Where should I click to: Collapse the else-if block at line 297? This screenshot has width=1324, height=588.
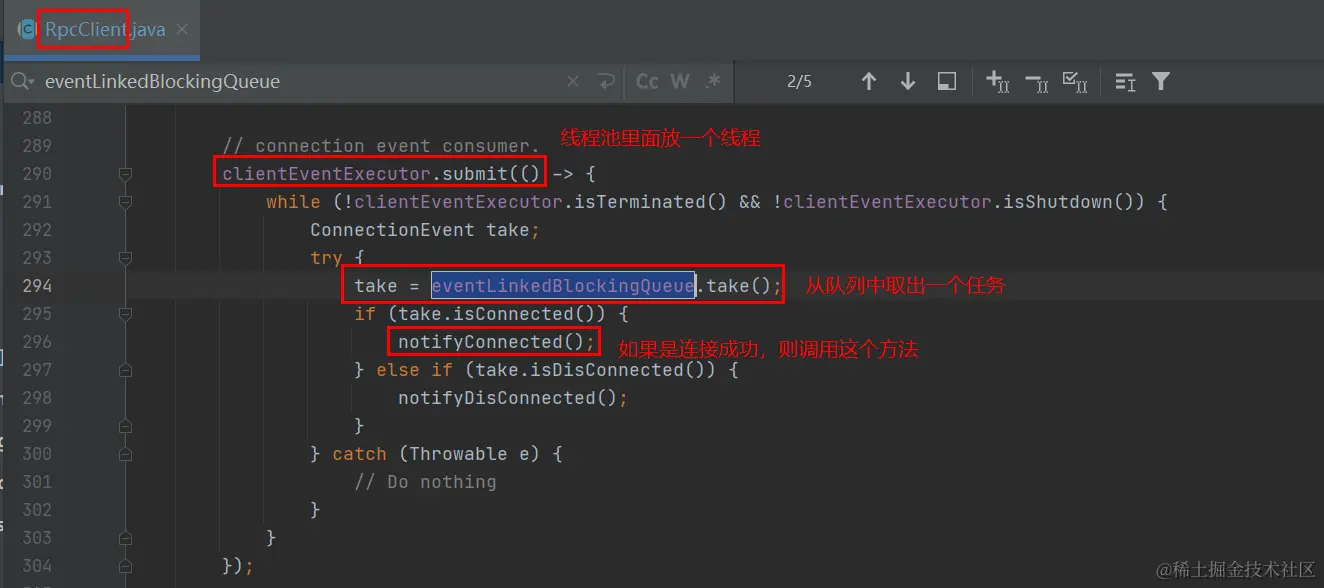[x=126, y=370]
